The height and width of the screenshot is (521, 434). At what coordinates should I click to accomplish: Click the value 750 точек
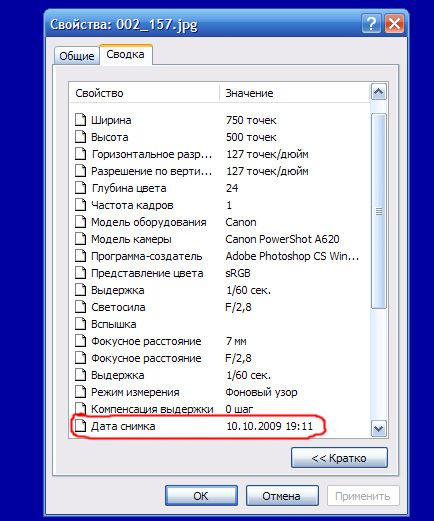251,120
